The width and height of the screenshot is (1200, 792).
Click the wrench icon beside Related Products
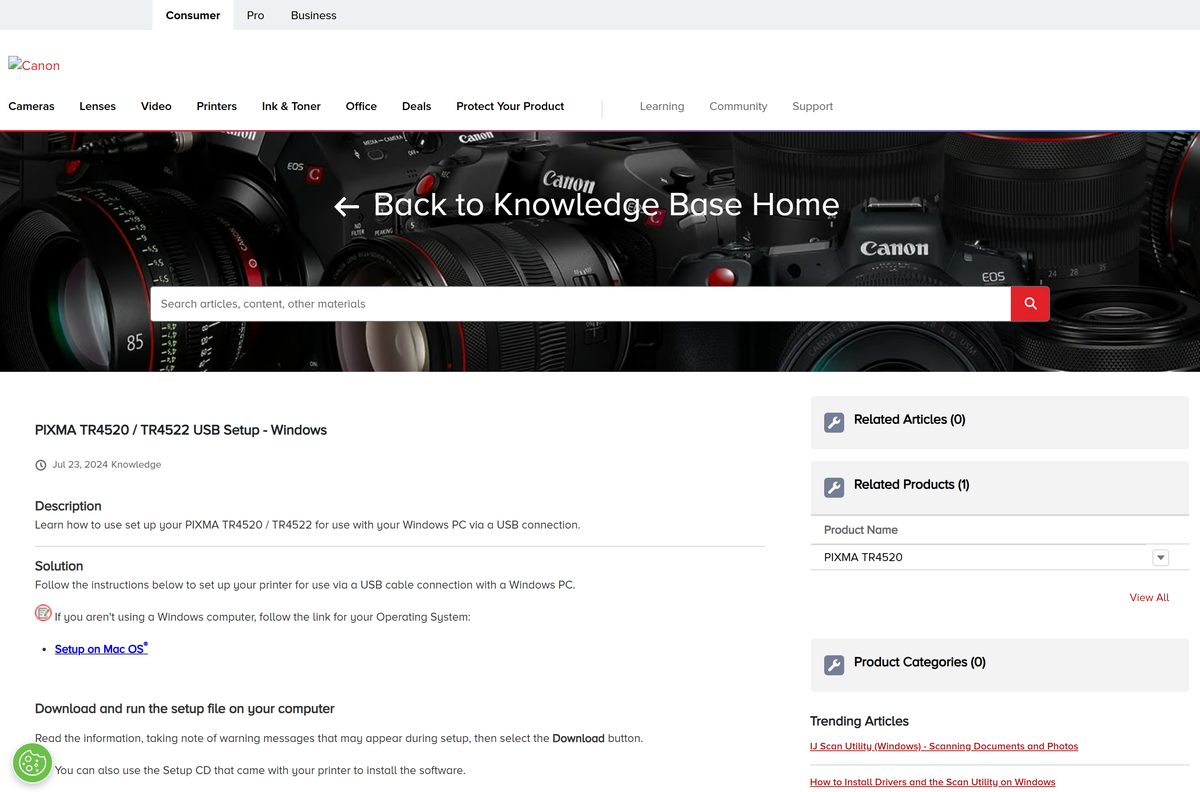click(834, 488)
